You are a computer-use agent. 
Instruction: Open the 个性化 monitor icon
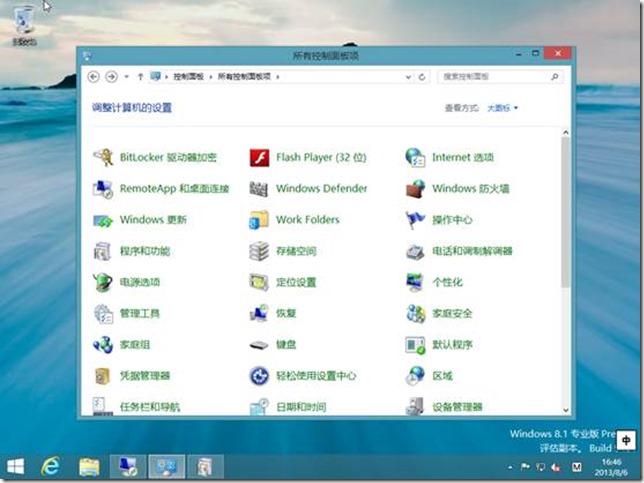415,282
